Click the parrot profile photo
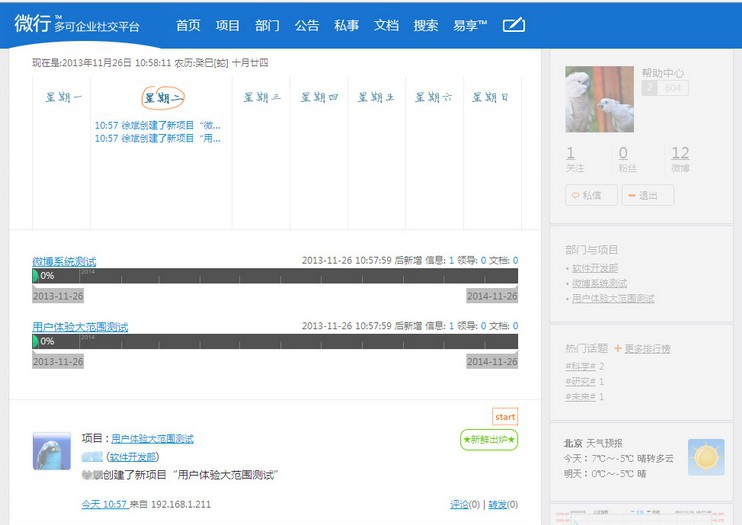This screenshot has width=742, height=525. click(599, 99)
